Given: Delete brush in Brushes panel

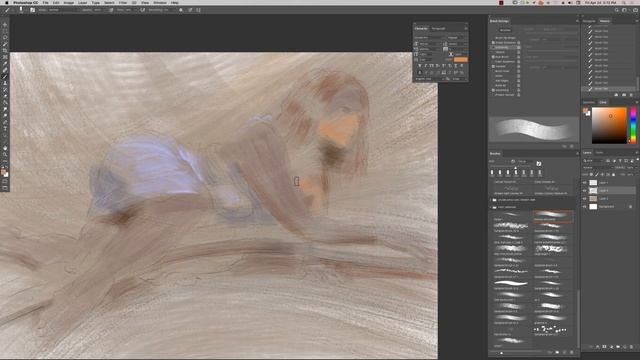Looking at the screenshot, I should click(571, 352).
